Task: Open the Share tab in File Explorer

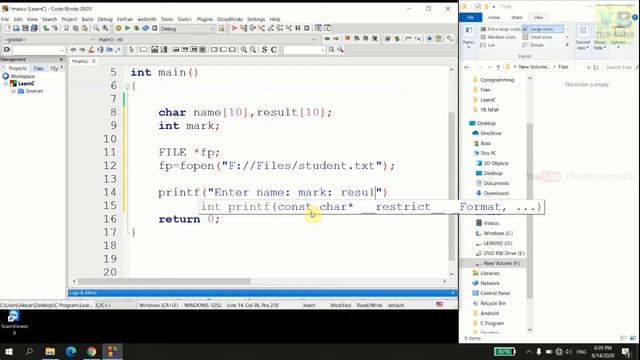Action: [517, 18]
